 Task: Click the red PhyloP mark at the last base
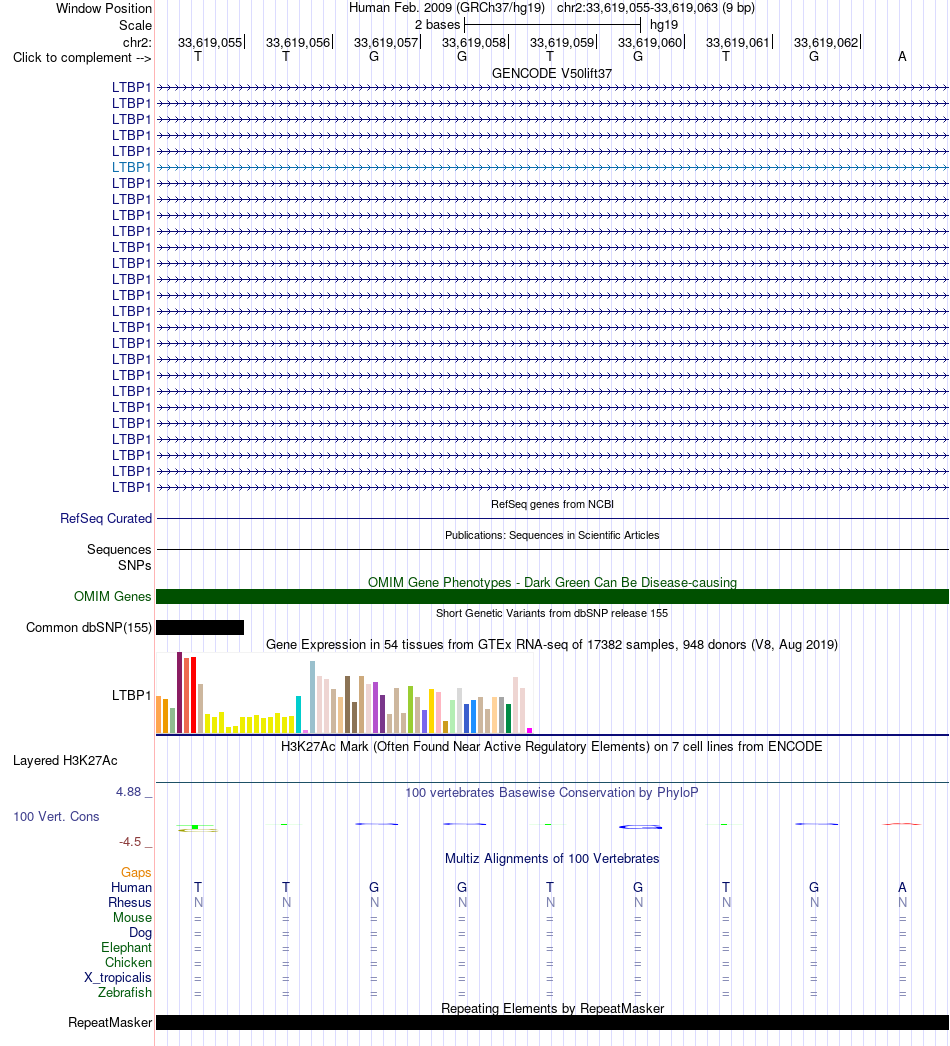[x=902, y=824]
